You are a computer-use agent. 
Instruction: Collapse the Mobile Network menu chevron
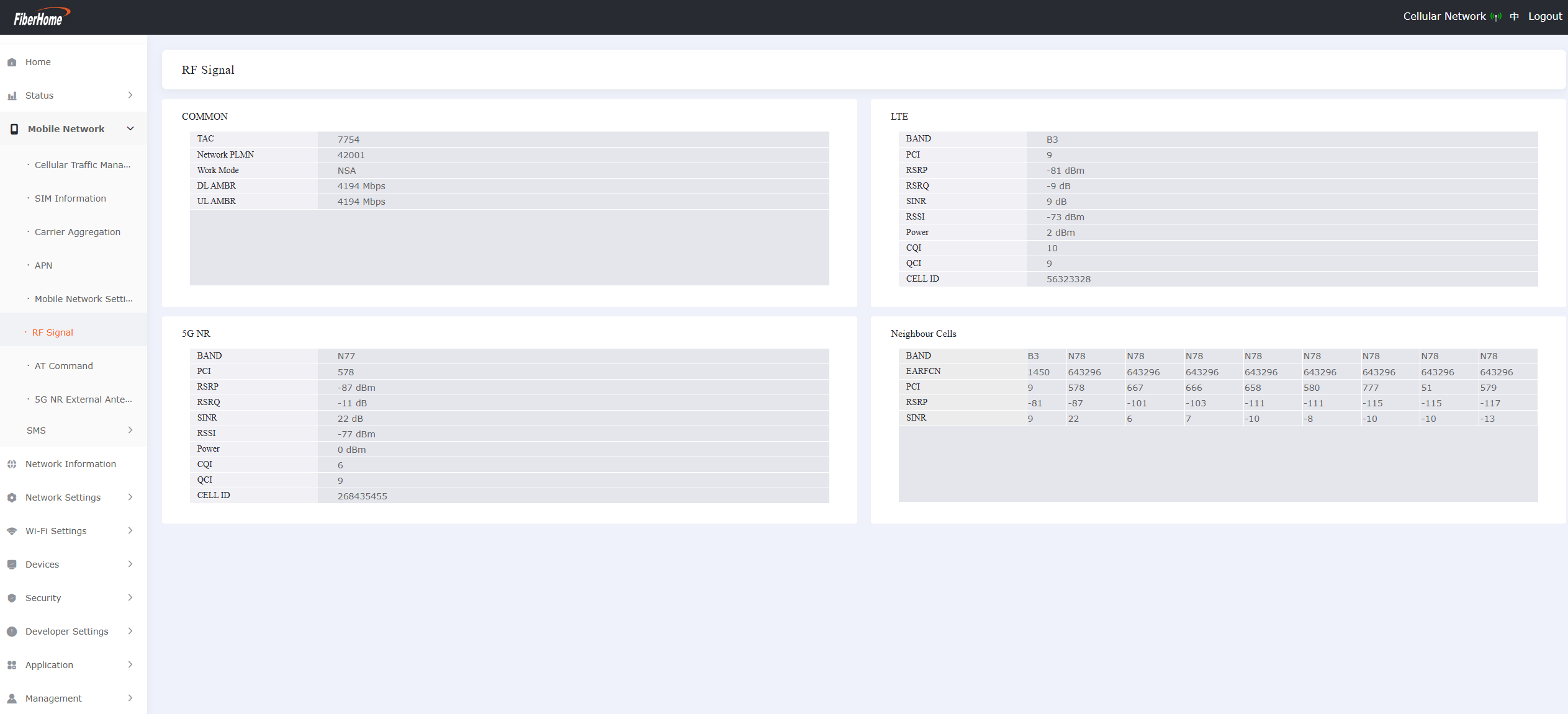pos(130,128)
